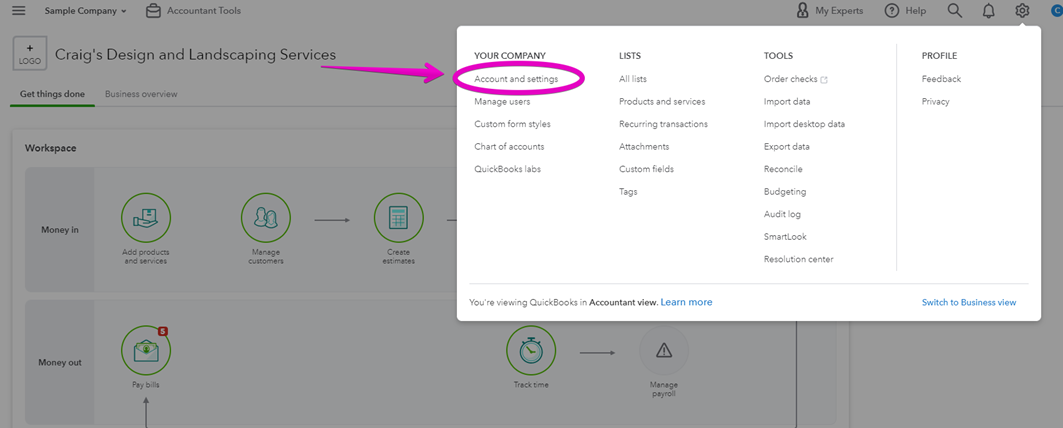The height and width of the screenshot is (428, 1063).
Task: Open Custom fields
Action: click(x=646, y=169)
